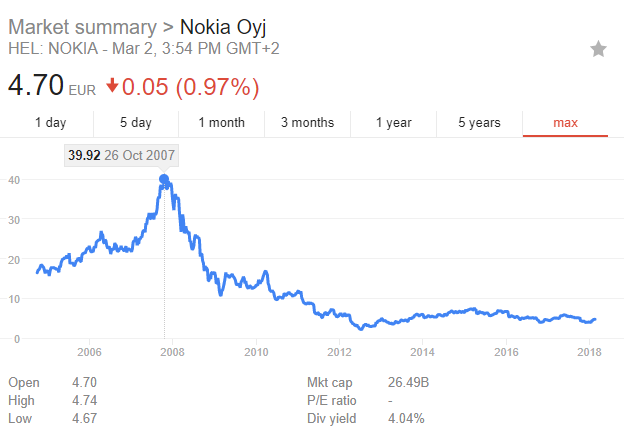Show the 1 month chart
Image resolution: width=624 pixels, height=433 pixels.
point(221,123)
